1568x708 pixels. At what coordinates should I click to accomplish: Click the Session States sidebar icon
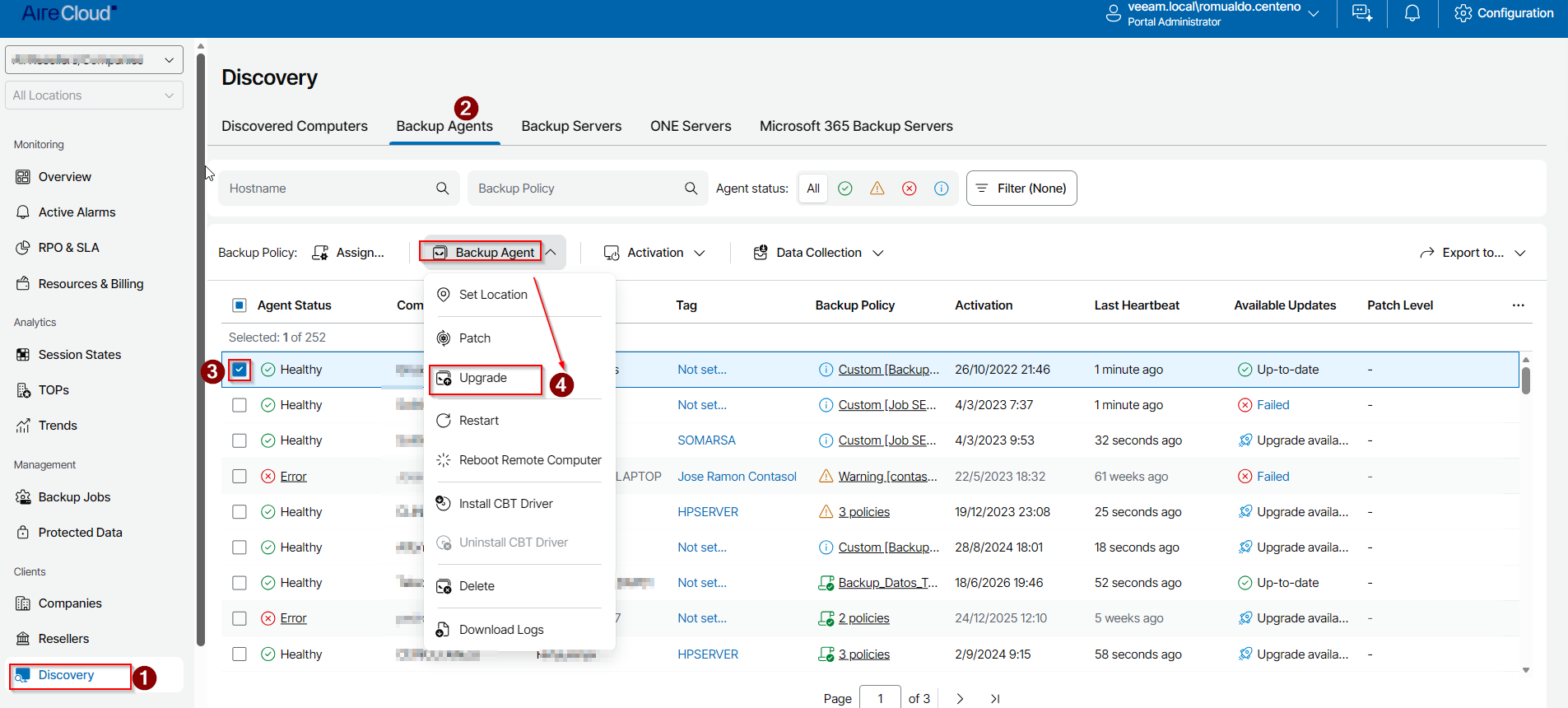tap(23, 355)
